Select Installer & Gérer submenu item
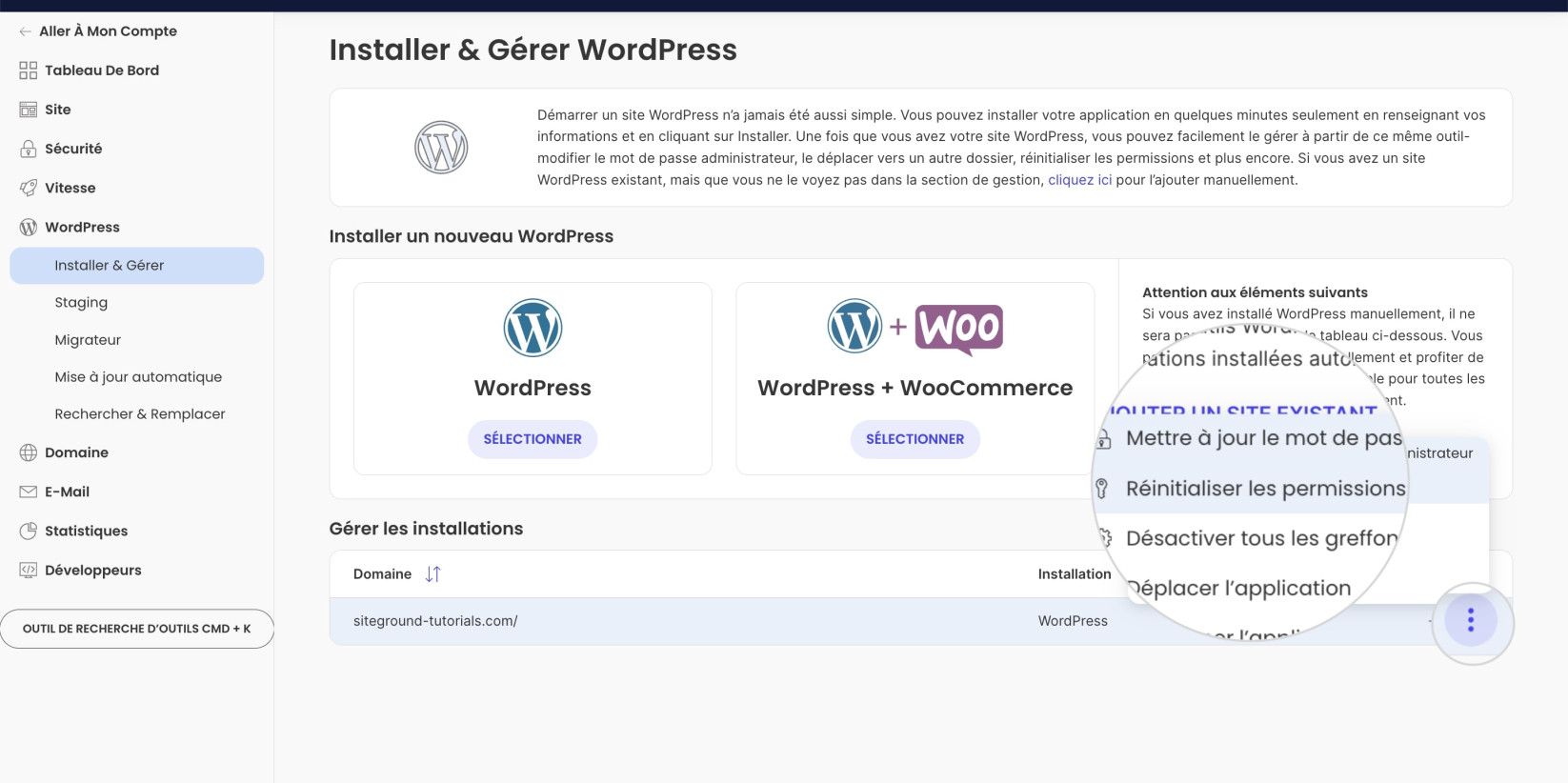The image size is (1568, 783). coord(137,266)
